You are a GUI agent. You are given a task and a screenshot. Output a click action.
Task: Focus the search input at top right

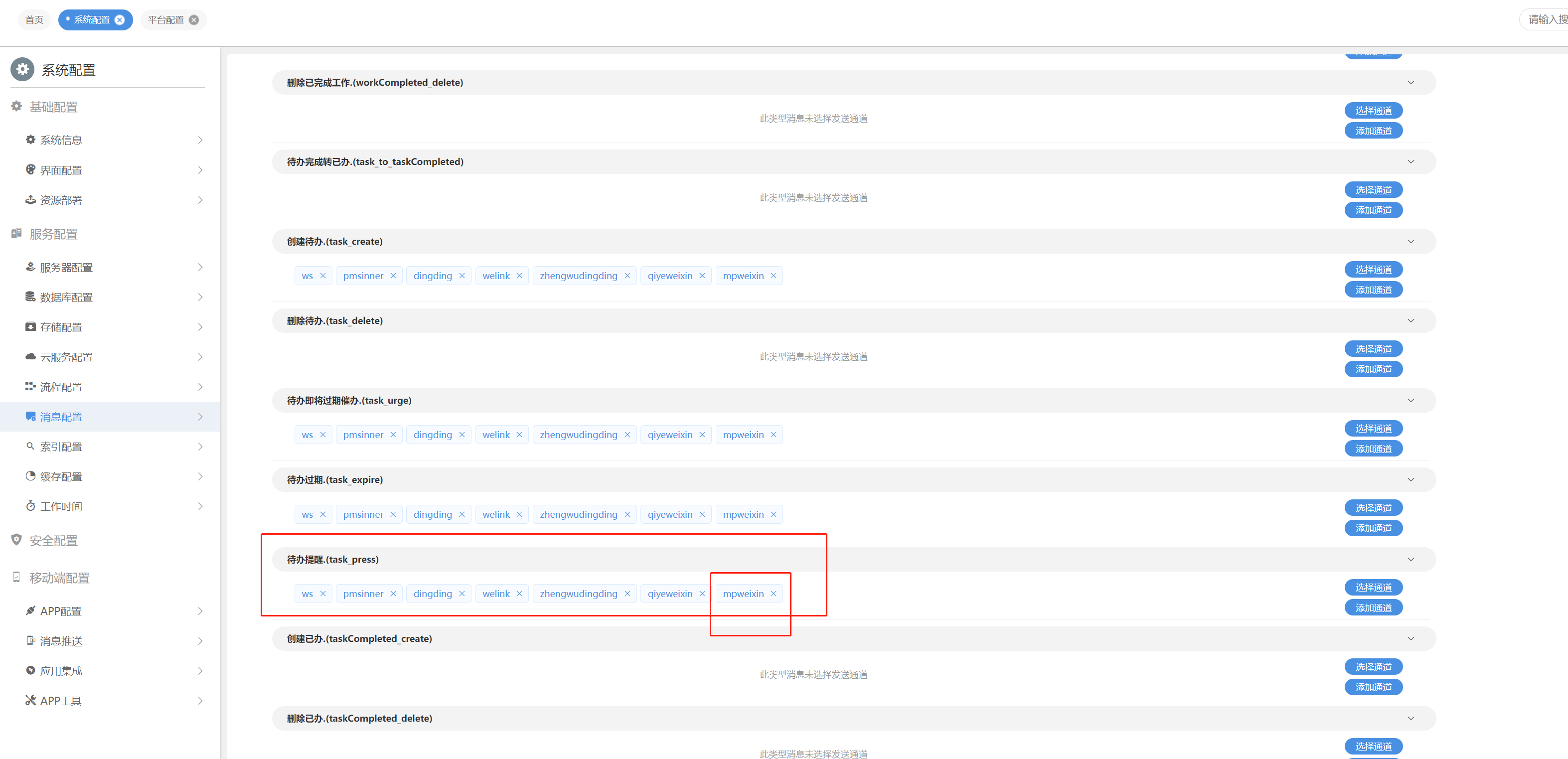pyautogui.click(x=1546, y=19)
